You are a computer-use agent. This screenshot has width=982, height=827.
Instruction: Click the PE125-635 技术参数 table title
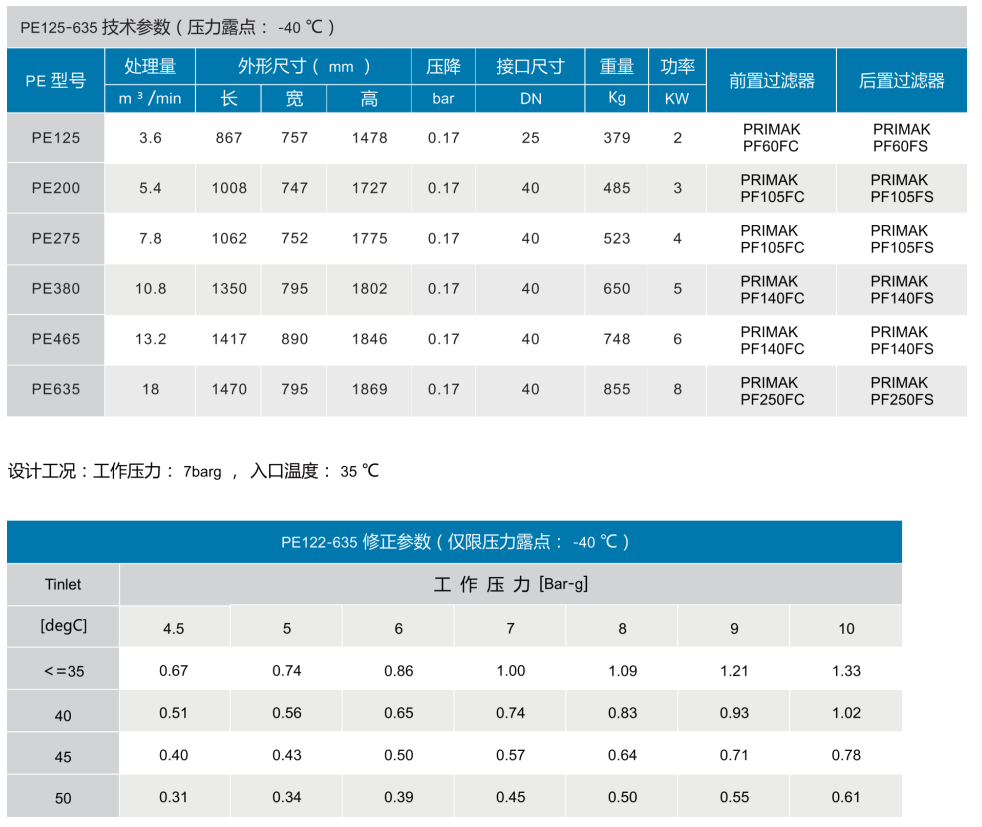[x=178, y=28]
